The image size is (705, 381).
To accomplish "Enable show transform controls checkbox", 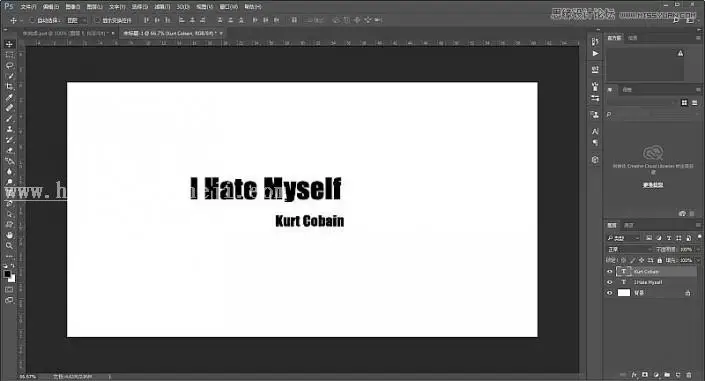I will (x=97, y=20).
